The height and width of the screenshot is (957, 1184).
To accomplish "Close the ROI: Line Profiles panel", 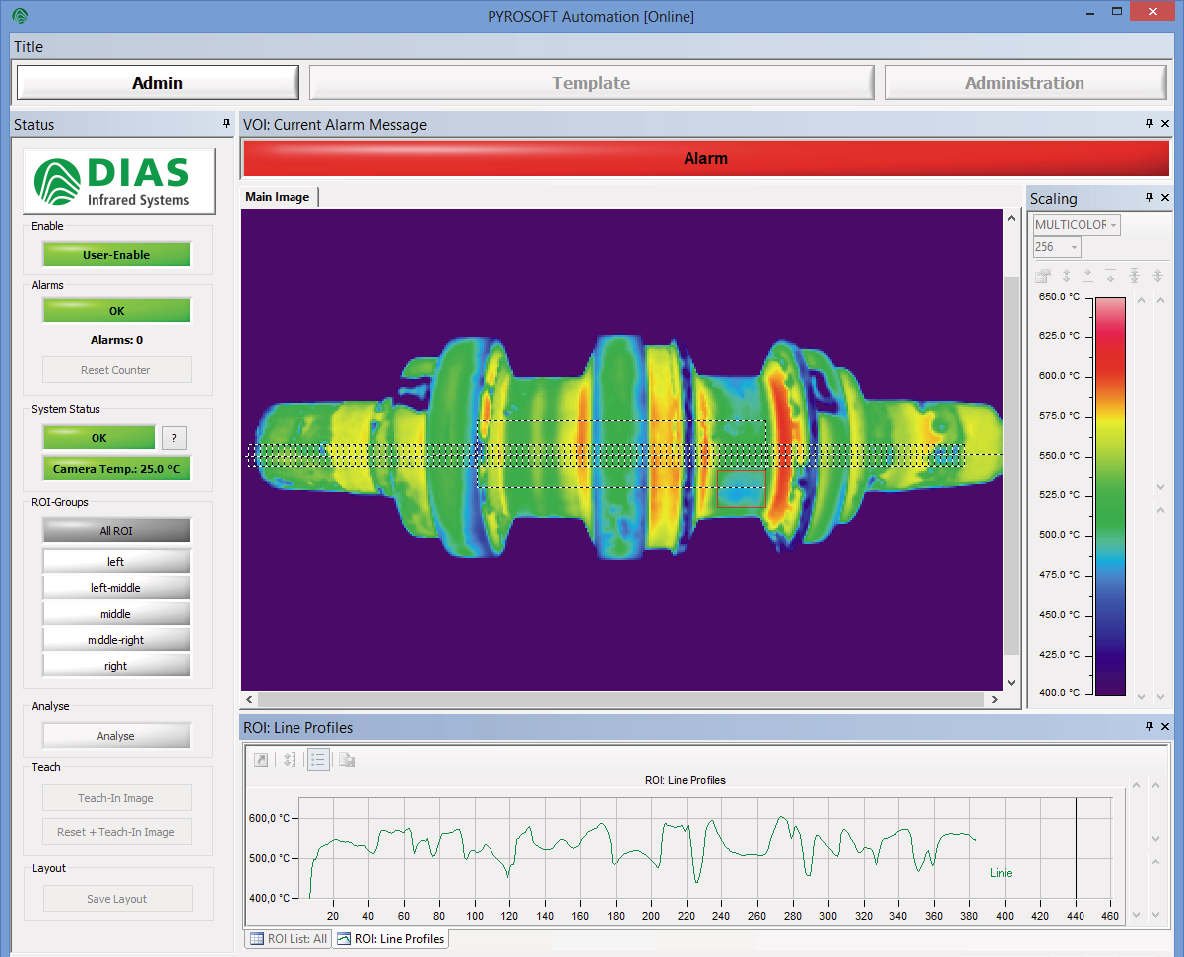I will 1165,727.
